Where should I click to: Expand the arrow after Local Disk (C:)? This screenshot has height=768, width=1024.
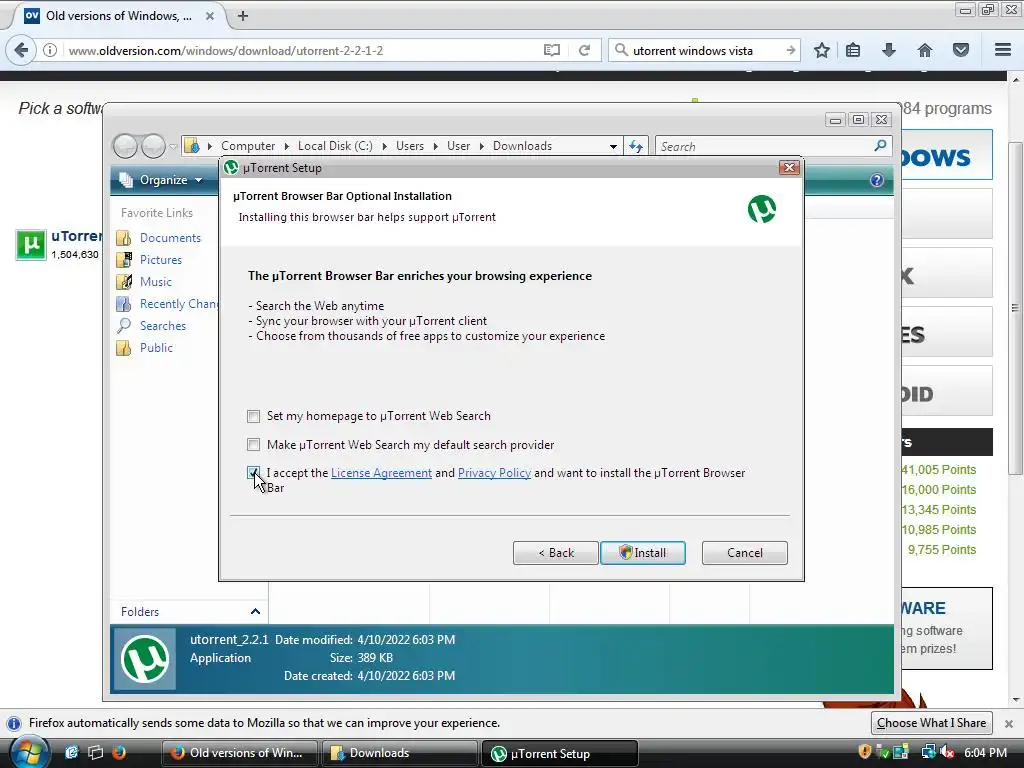click(x=384, y=146)
